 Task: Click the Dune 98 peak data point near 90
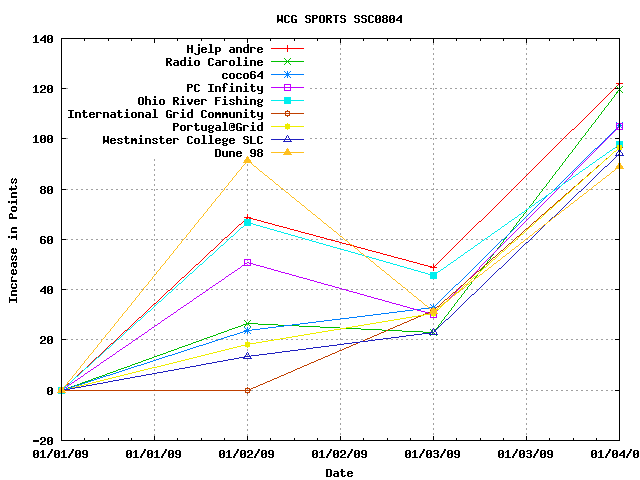tap(247, 160)
